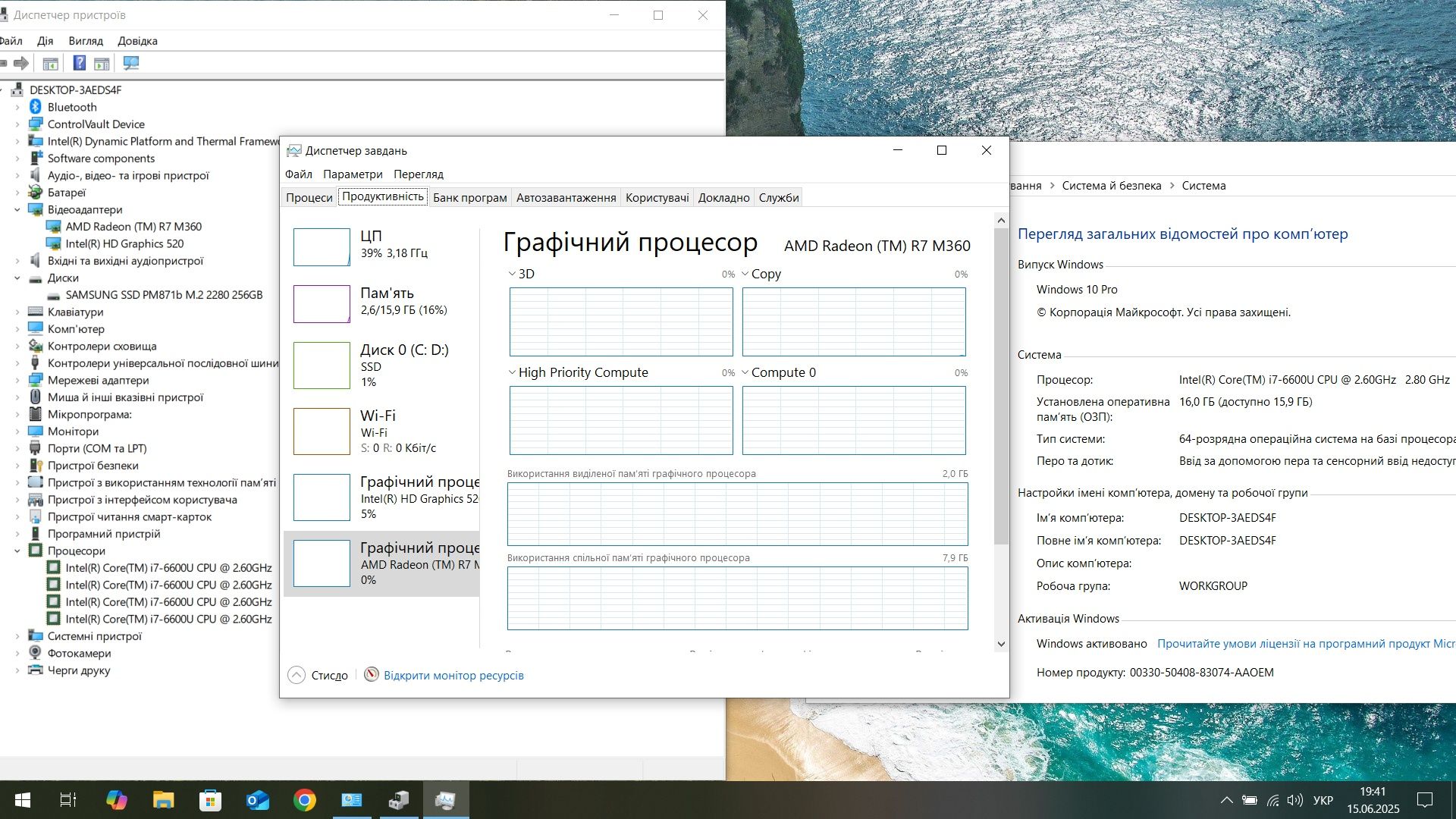This screenshot has height=819, width=1456.
Task: Select AMD Radeon (TM) R7 M360 display adapter
Action: coord(133,227)
